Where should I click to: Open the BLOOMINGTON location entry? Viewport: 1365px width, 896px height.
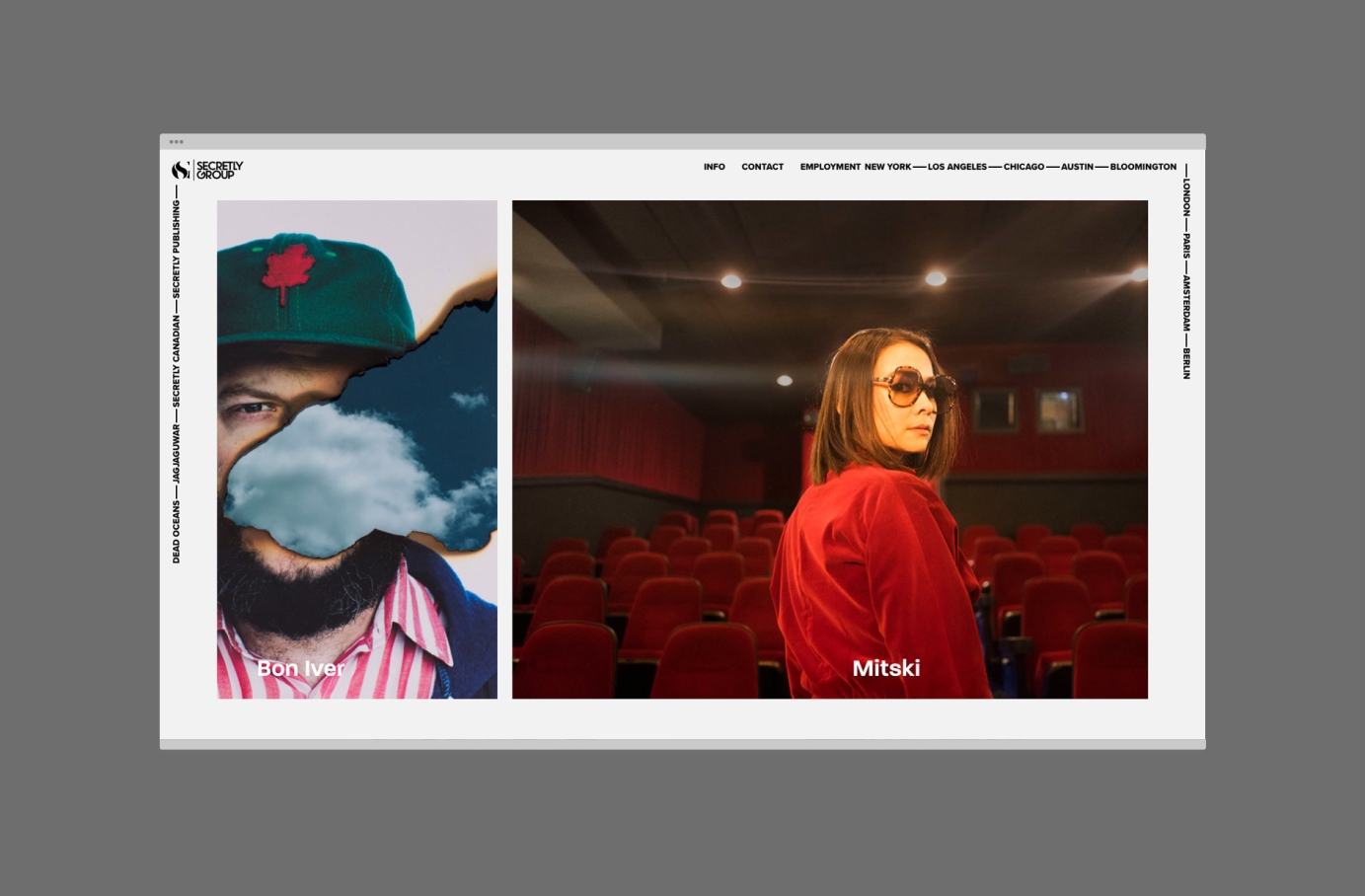coord(1143,167)
